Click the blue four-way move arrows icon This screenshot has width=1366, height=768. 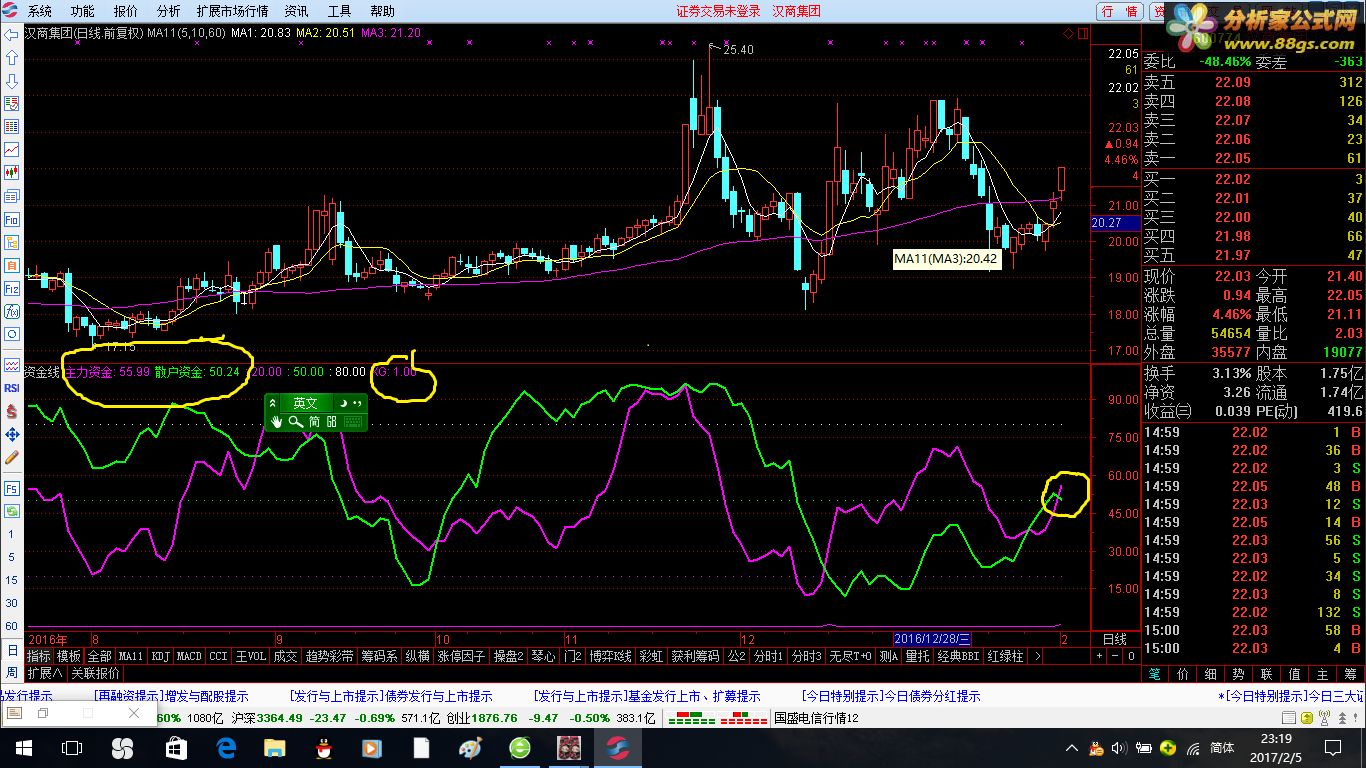(12, 434)
